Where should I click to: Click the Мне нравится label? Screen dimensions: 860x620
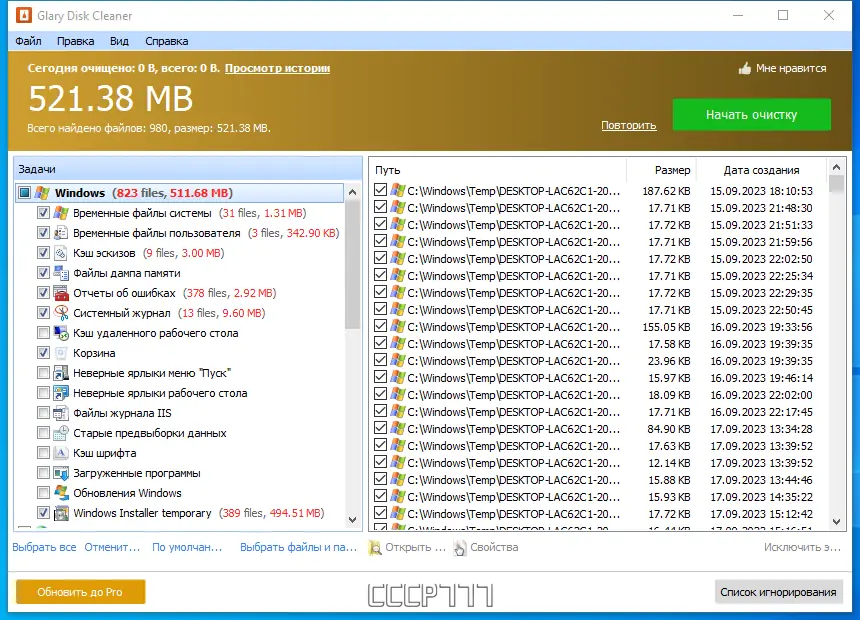point(791,69)
